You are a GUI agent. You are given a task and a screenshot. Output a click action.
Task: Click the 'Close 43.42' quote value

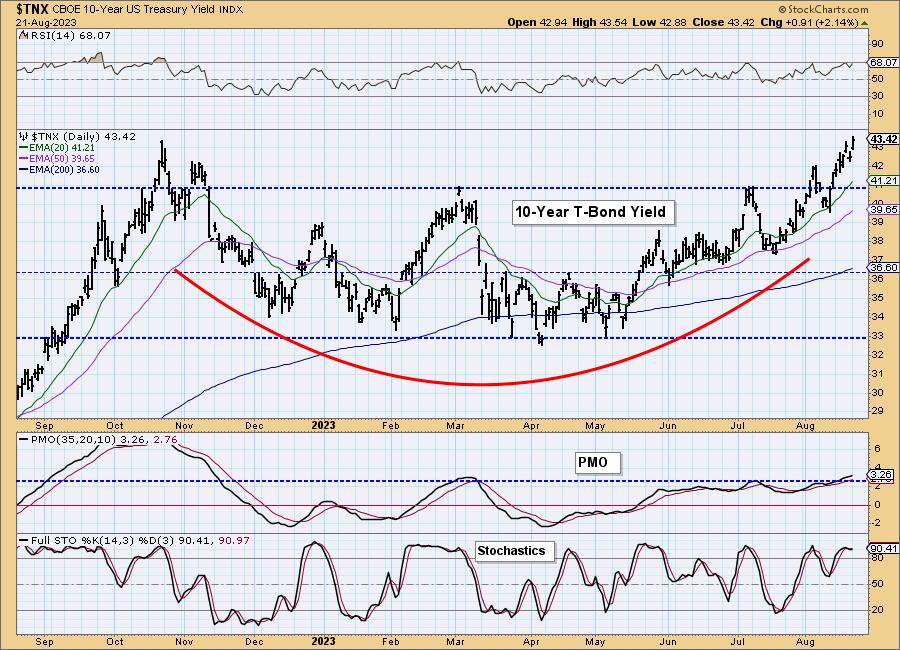pos(723,22)
